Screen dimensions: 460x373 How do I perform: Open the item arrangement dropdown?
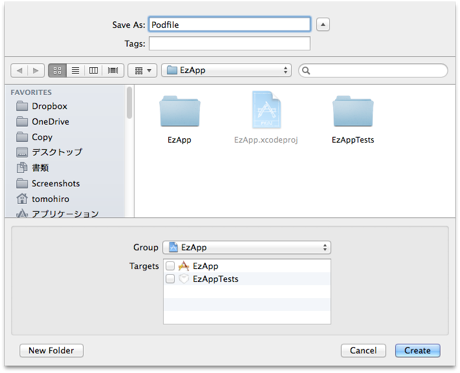[142, 70]
